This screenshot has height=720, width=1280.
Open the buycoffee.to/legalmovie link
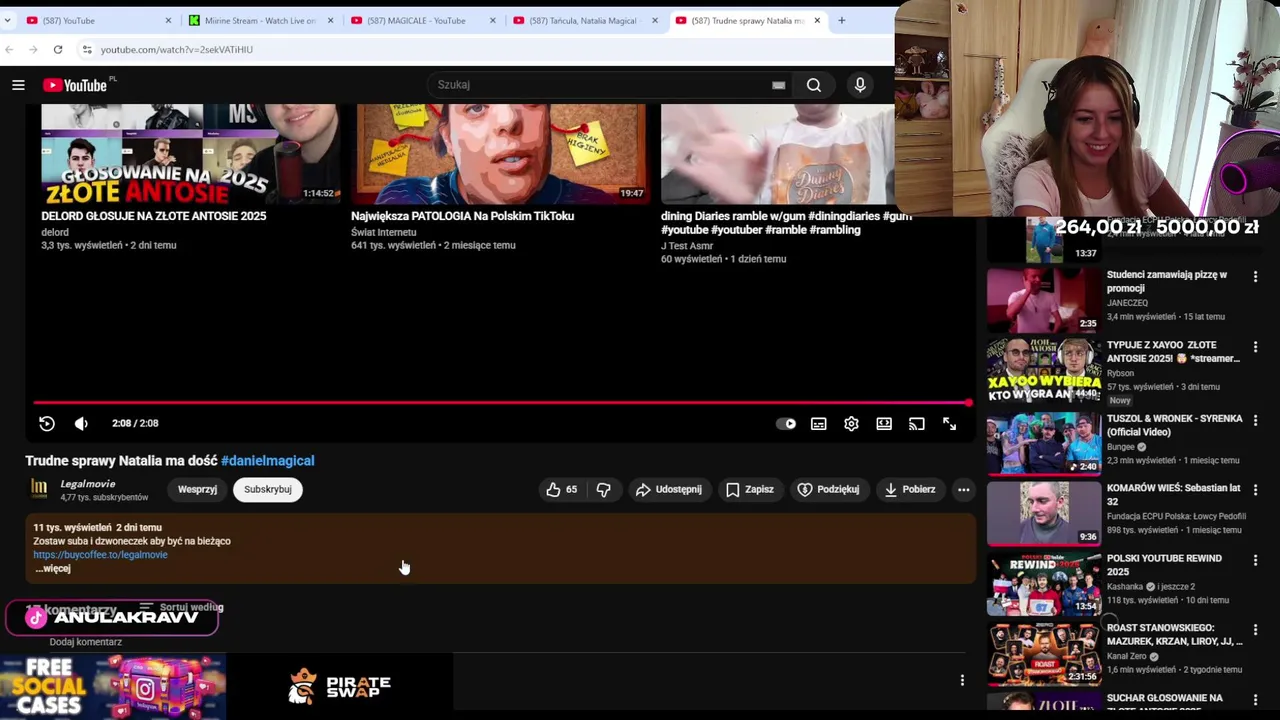tap(100, 555)
